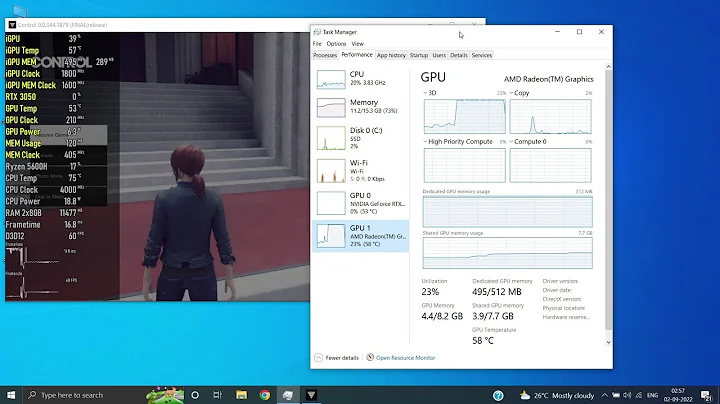Click the Copy engine utilization graph
The width and height of the screenshot is (720, 404).
click(x=551, y=117)
